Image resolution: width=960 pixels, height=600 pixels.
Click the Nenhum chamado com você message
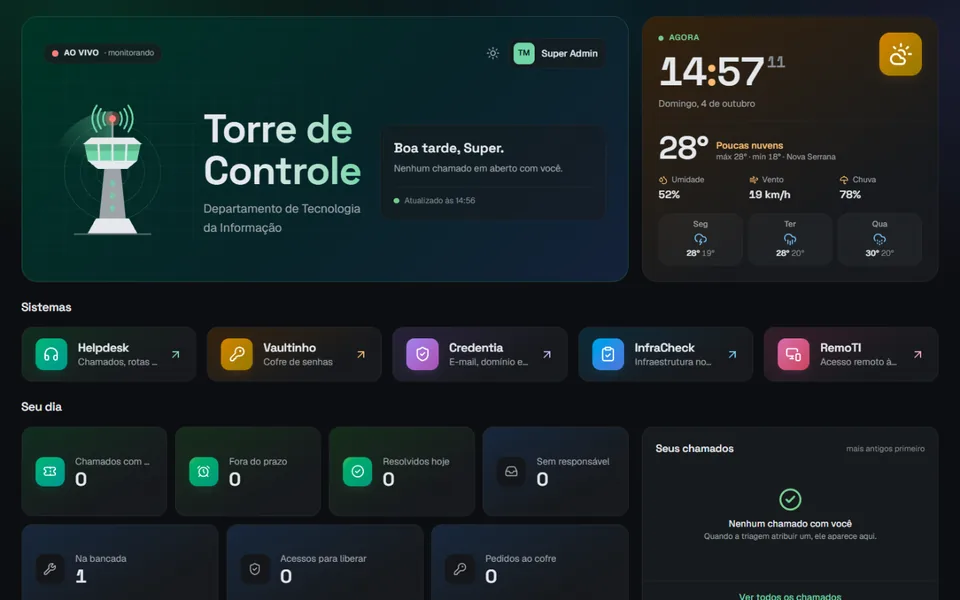click(x=790, y=523)
